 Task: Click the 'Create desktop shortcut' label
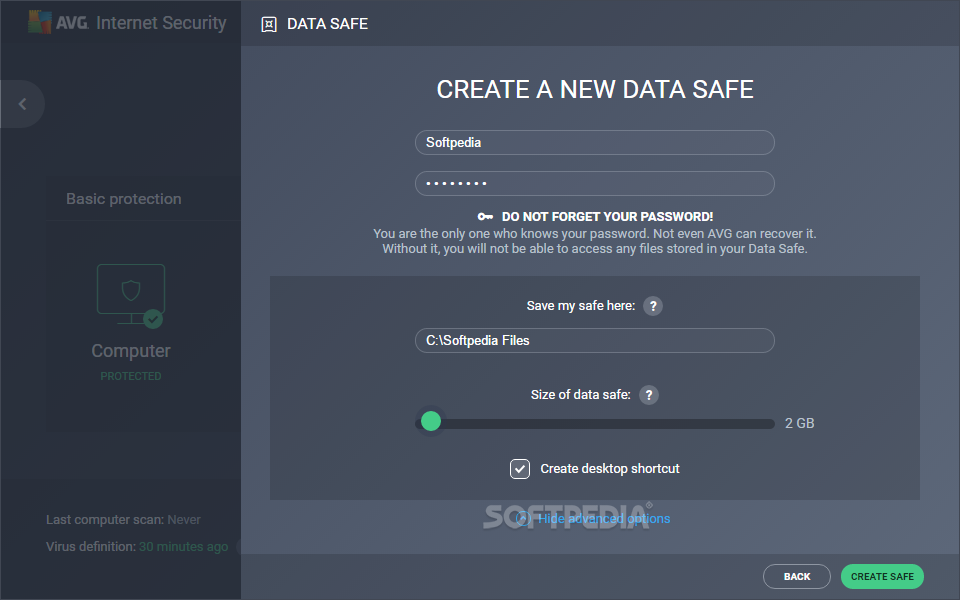point(610,469)
